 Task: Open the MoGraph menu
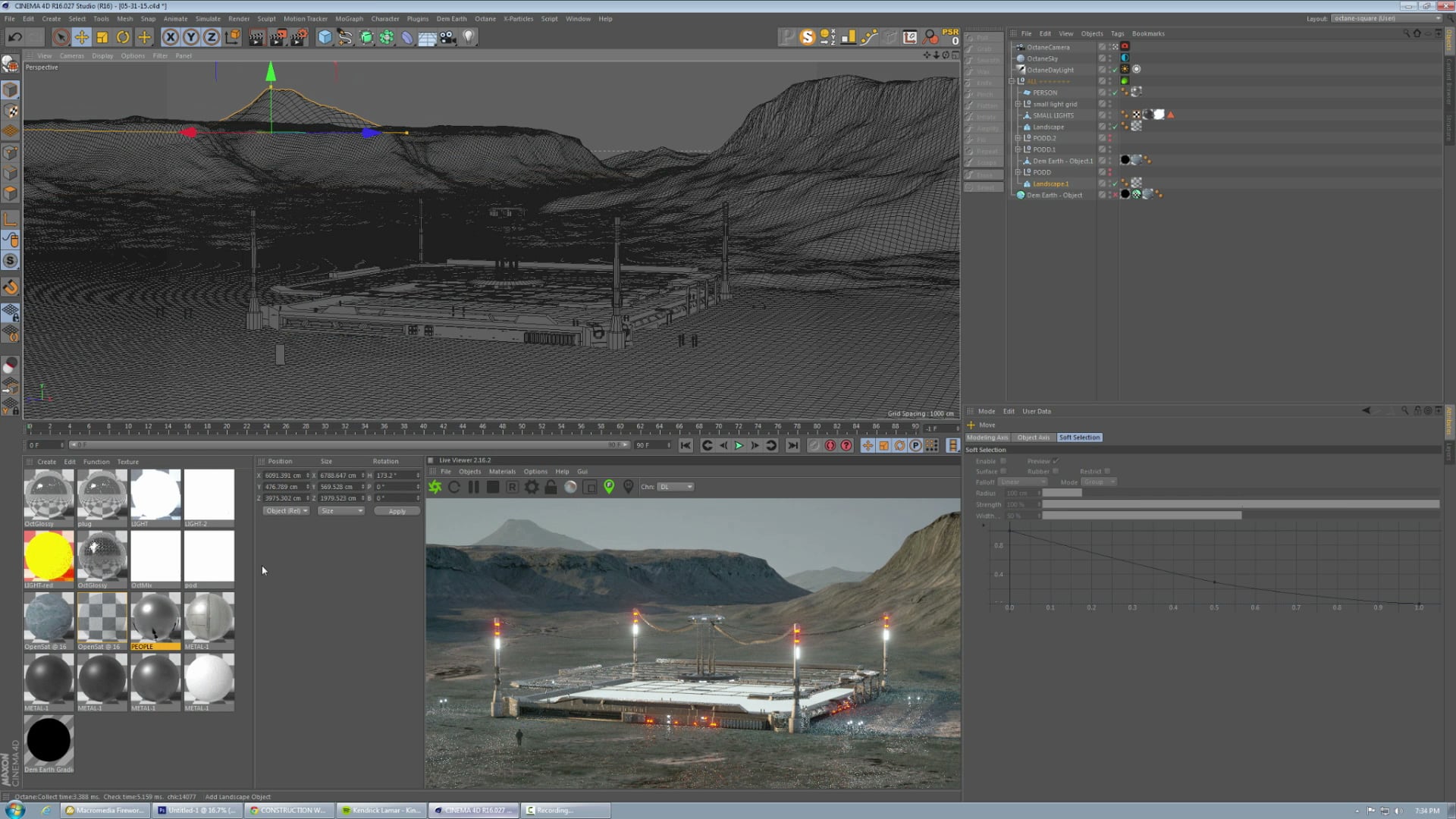pos(349,19)
